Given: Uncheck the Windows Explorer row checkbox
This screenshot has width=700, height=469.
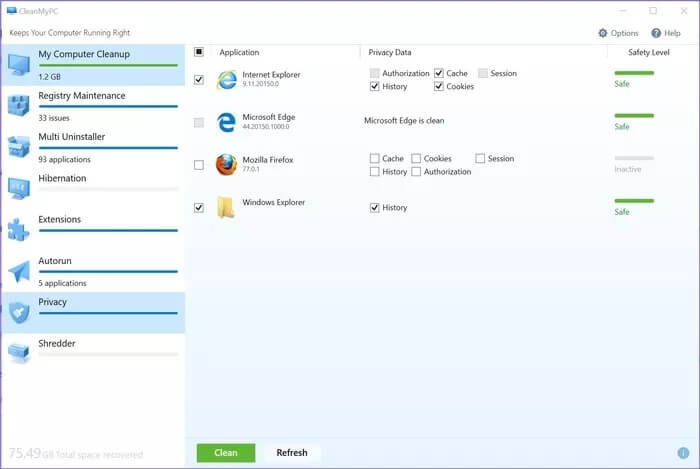Looking at the screenshot, I should [x=199, y=208].
